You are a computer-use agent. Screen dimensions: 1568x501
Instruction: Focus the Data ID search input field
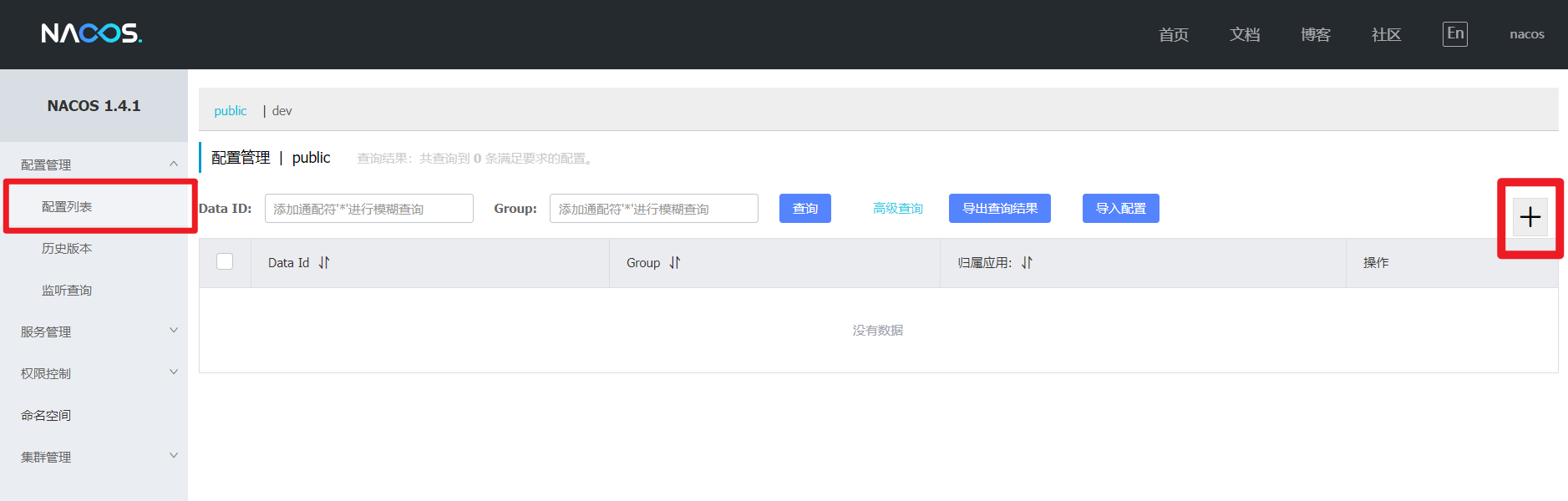pyautogui.click(x=368, y=209)
